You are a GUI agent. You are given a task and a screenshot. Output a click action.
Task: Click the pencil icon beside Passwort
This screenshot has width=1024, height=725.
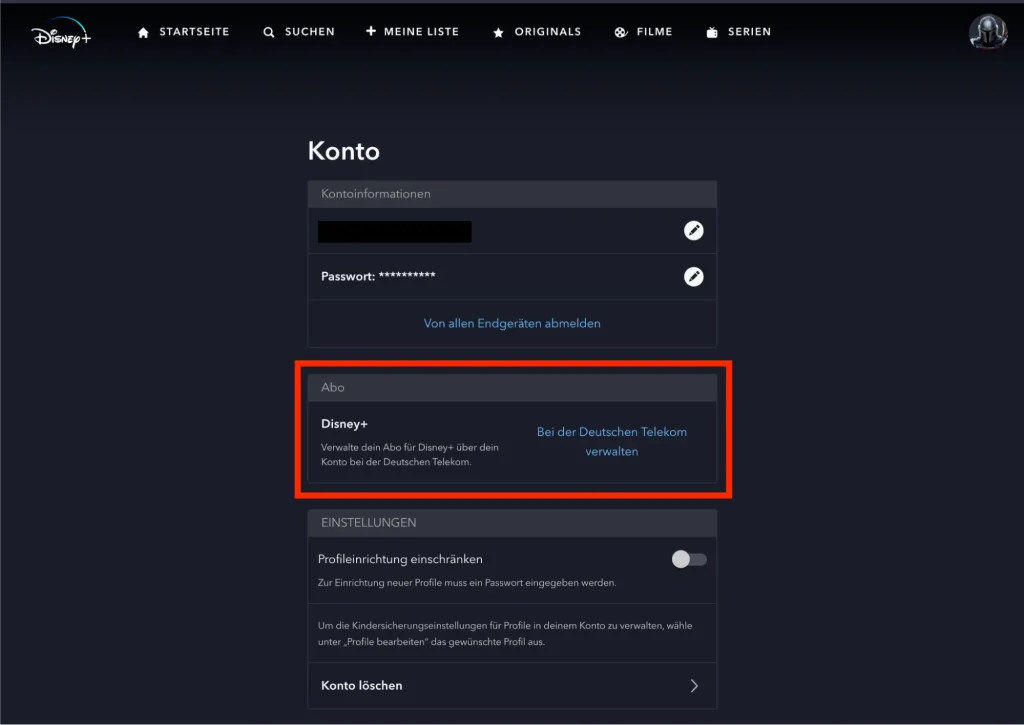[693, 277]
